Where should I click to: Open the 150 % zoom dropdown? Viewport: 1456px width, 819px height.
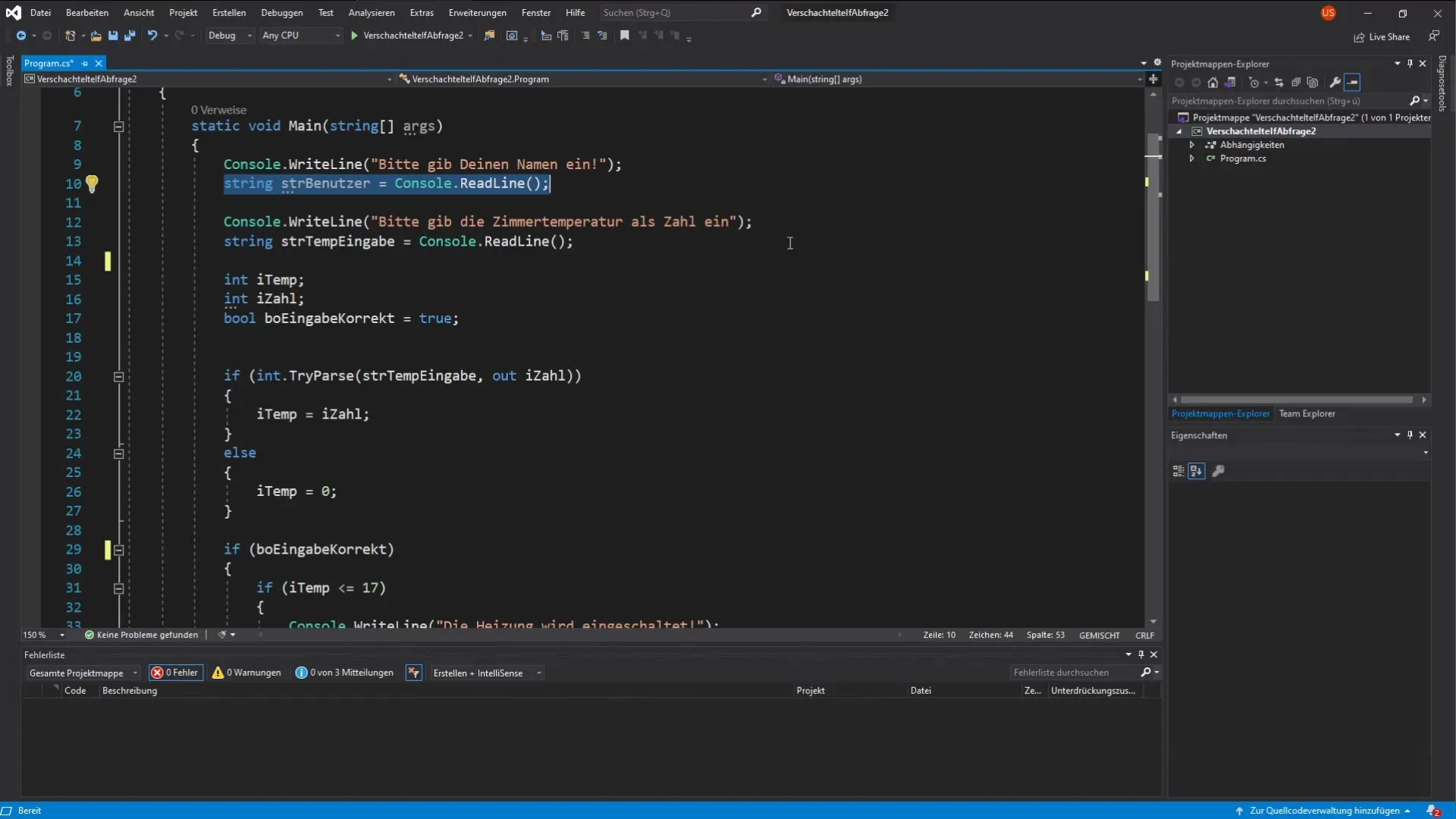tap(44, 635)
